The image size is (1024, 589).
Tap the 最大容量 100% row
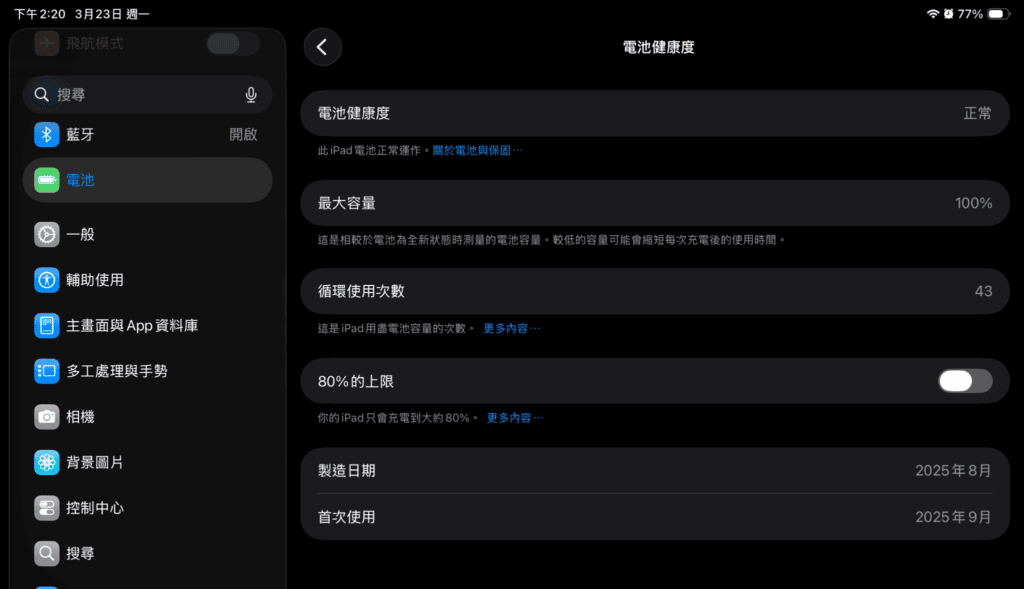point(655,203)
